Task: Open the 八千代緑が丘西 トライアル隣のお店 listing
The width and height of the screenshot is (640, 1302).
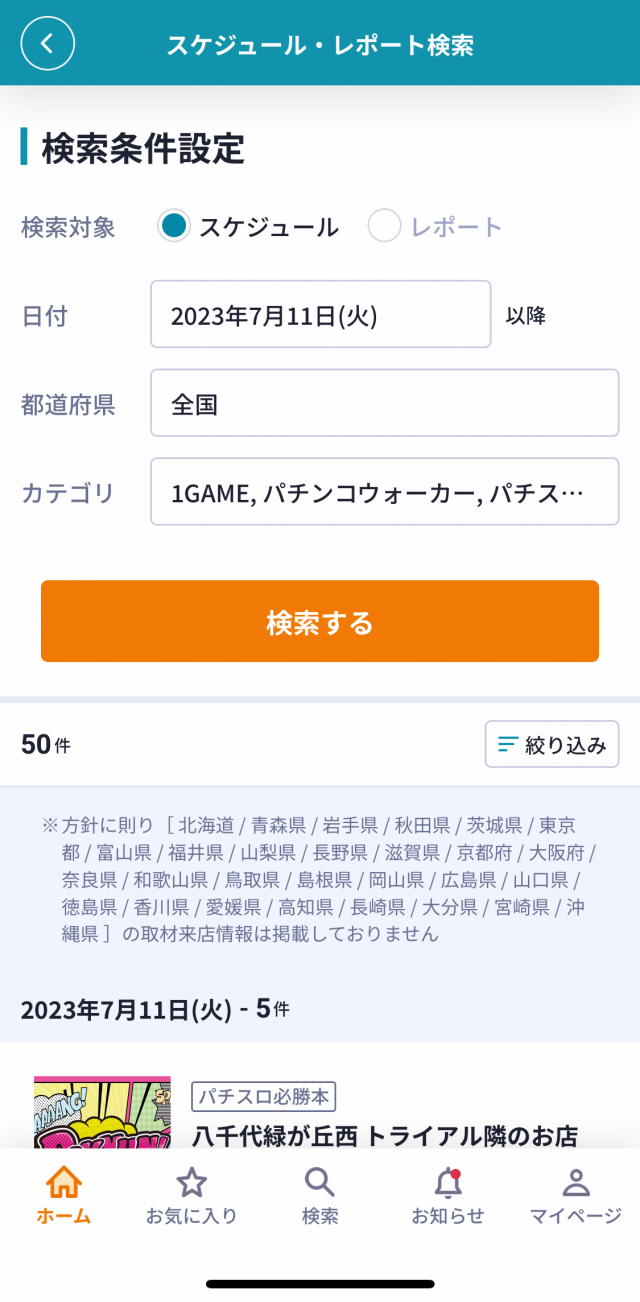Action: [385, 1135]
